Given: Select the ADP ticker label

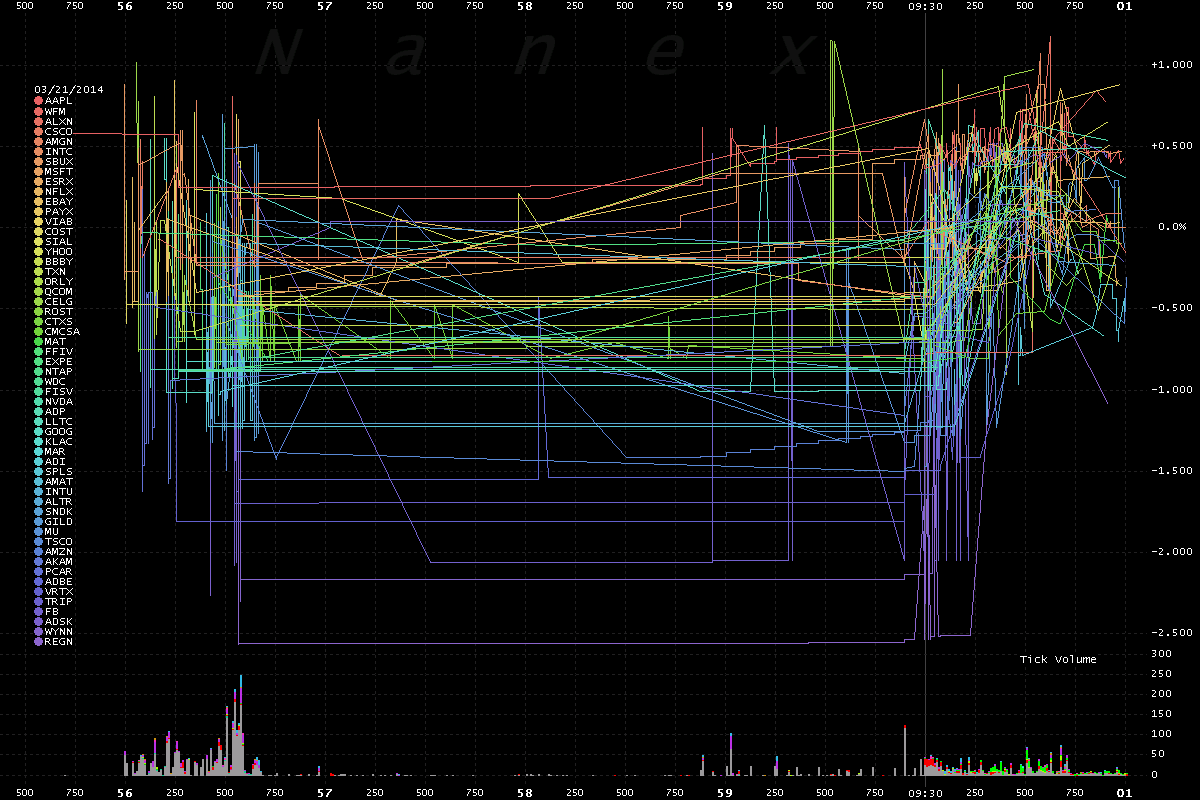Looking at the screenshot, I should [56, 411].
